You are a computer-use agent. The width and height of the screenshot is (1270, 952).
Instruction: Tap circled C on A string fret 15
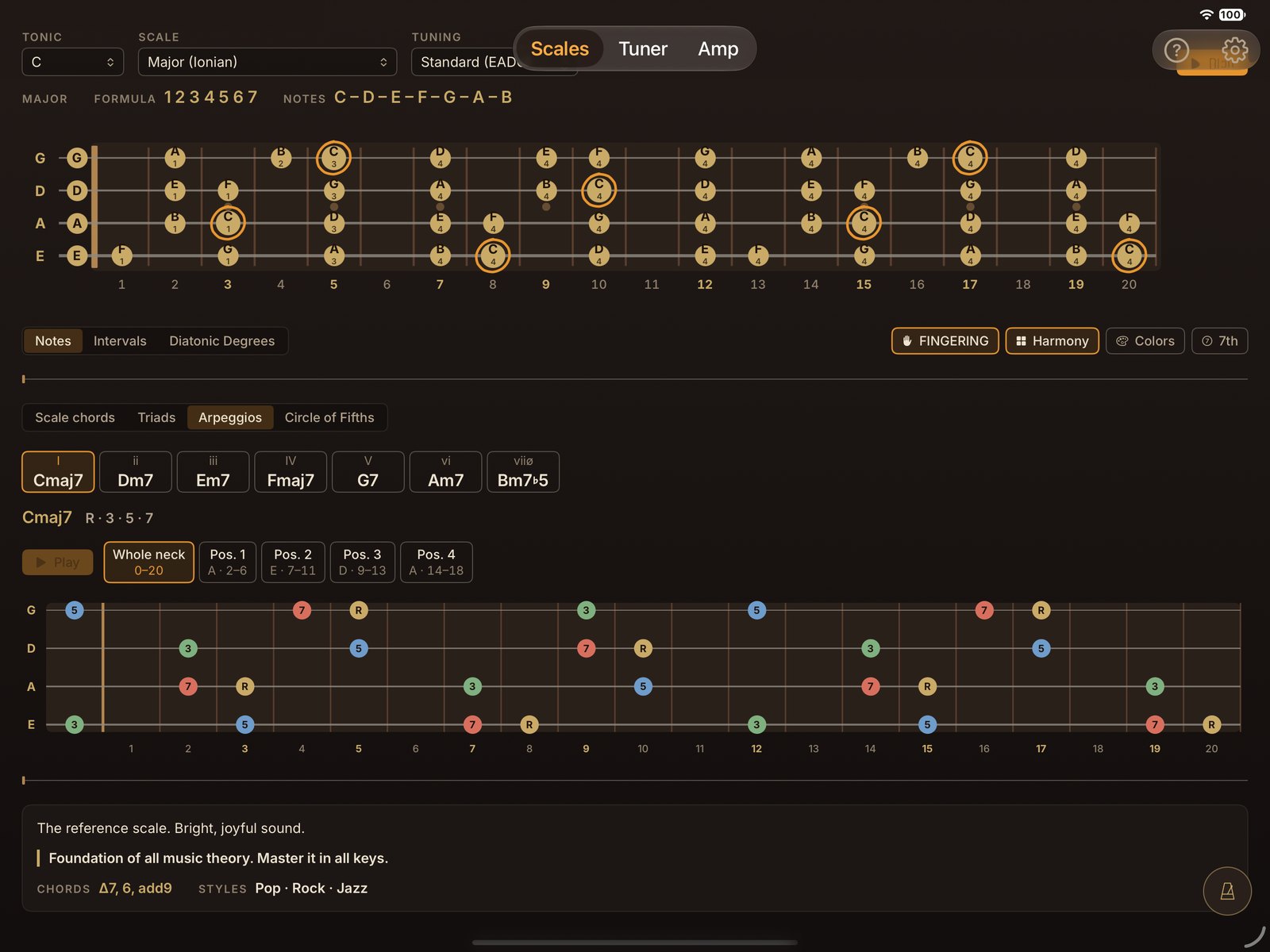click(864, 224)
